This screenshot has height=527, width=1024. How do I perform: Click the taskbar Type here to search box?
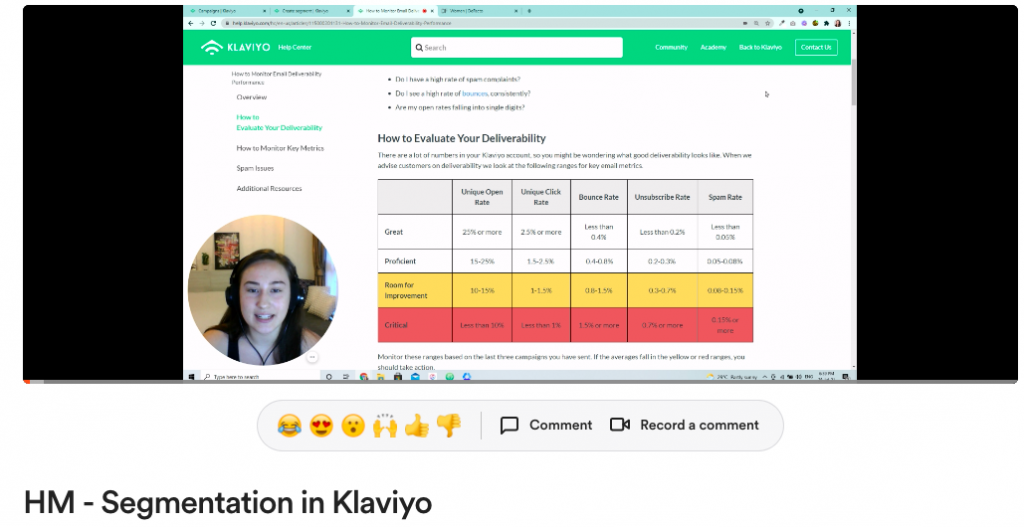coord(260,377)
